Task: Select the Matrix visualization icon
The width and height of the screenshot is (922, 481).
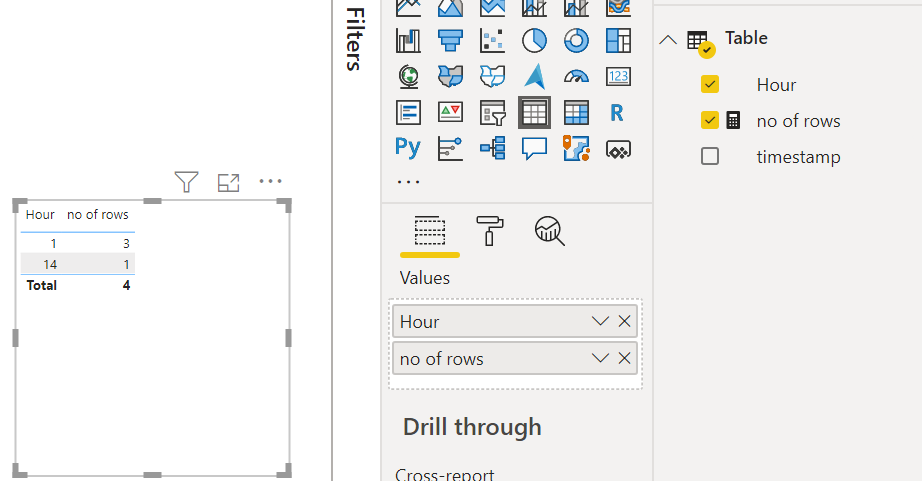Action: pyautogui.click(x=576, y=112)
